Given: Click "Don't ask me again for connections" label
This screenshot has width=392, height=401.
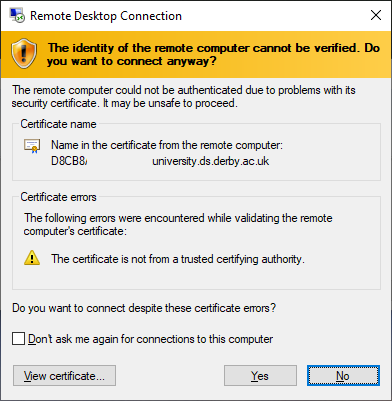Looking at the screenshot, I should click(x=151, y=339).
